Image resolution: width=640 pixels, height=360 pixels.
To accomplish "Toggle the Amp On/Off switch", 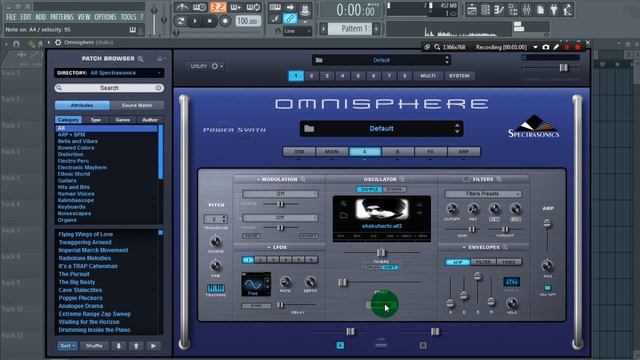I will coord(547,288).
